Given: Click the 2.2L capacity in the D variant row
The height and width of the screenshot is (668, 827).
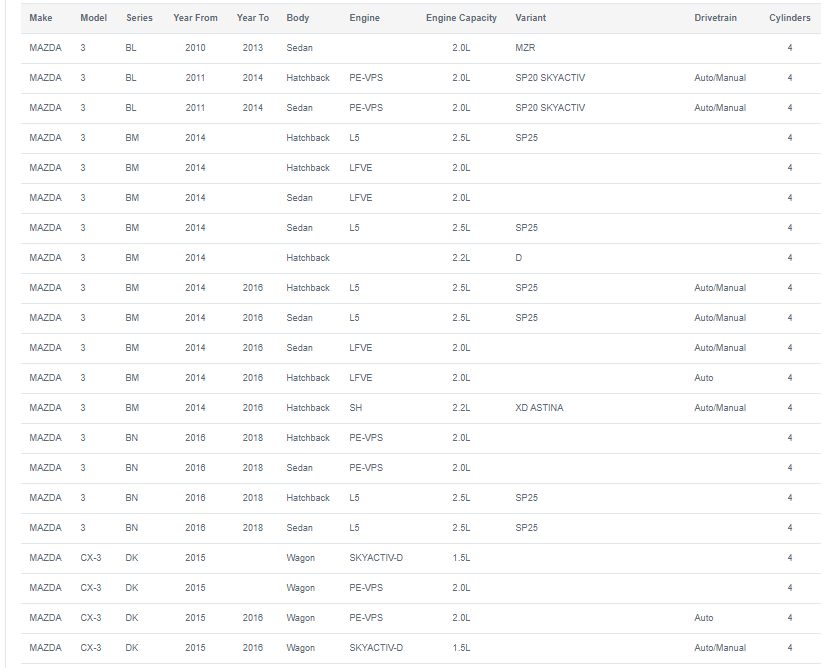Looking at the screenshot, I should click(x=461, y=258).
